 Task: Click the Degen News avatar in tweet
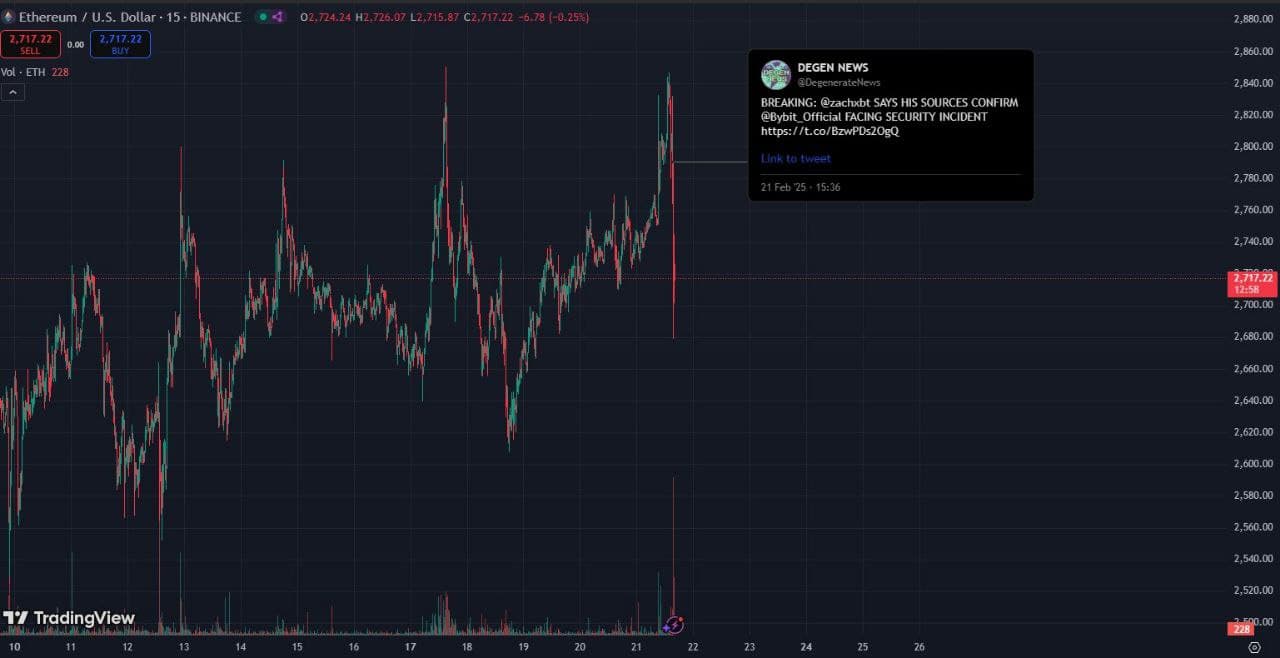pyautogui.click(x=776, y=75)
